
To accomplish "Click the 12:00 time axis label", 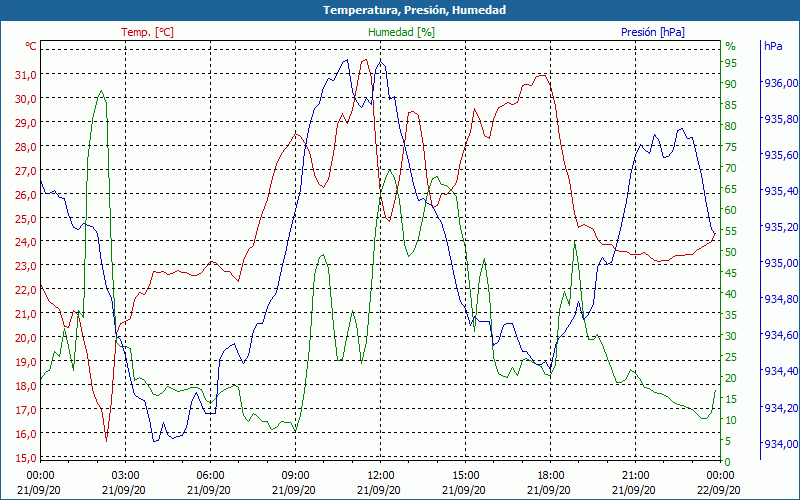I will pyautogui.click(x=380, y=476).
